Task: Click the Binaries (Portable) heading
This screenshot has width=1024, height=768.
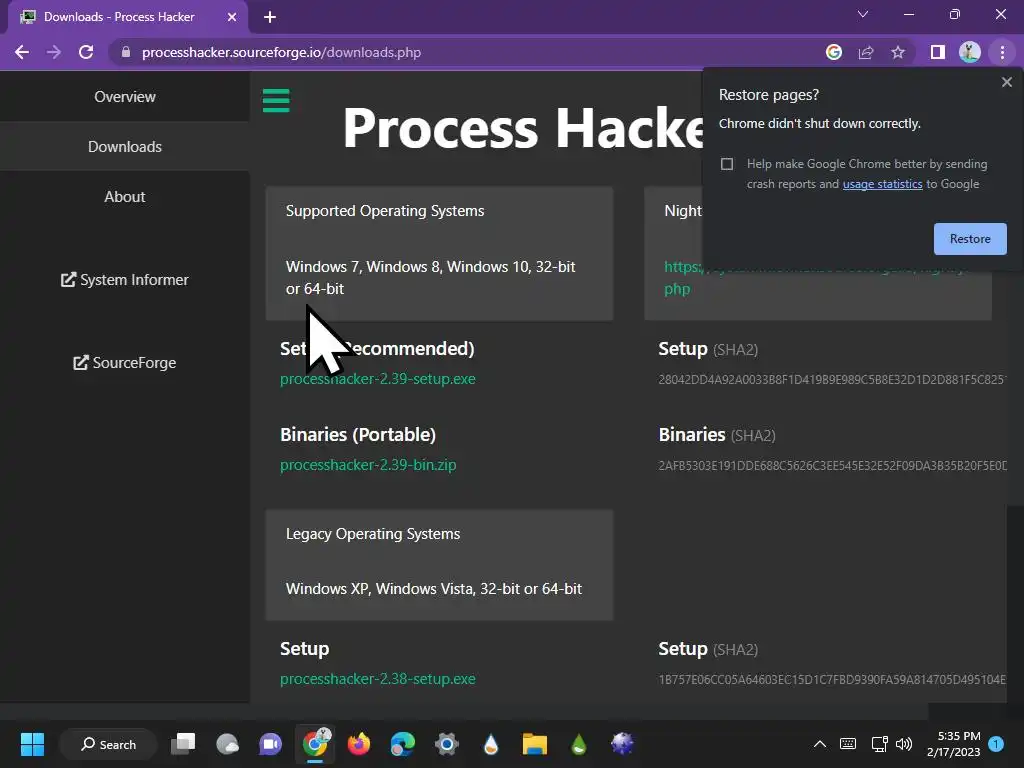Action: (x=358, y=435)
